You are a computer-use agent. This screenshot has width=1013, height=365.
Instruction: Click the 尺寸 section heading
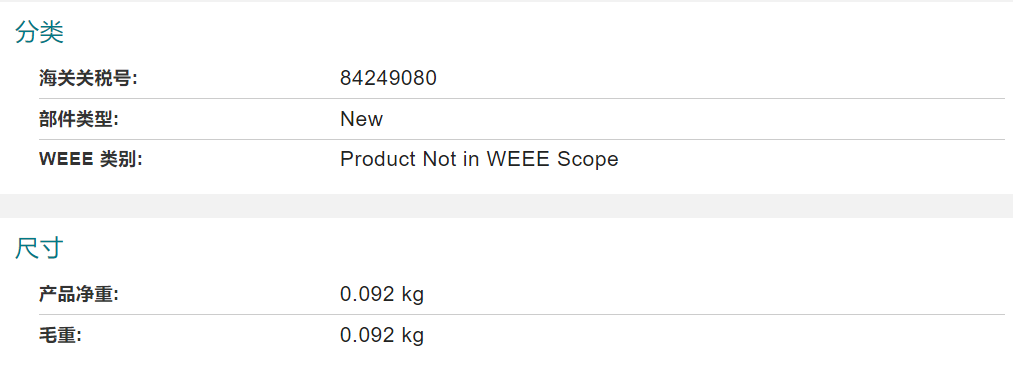tap(39, 248)
